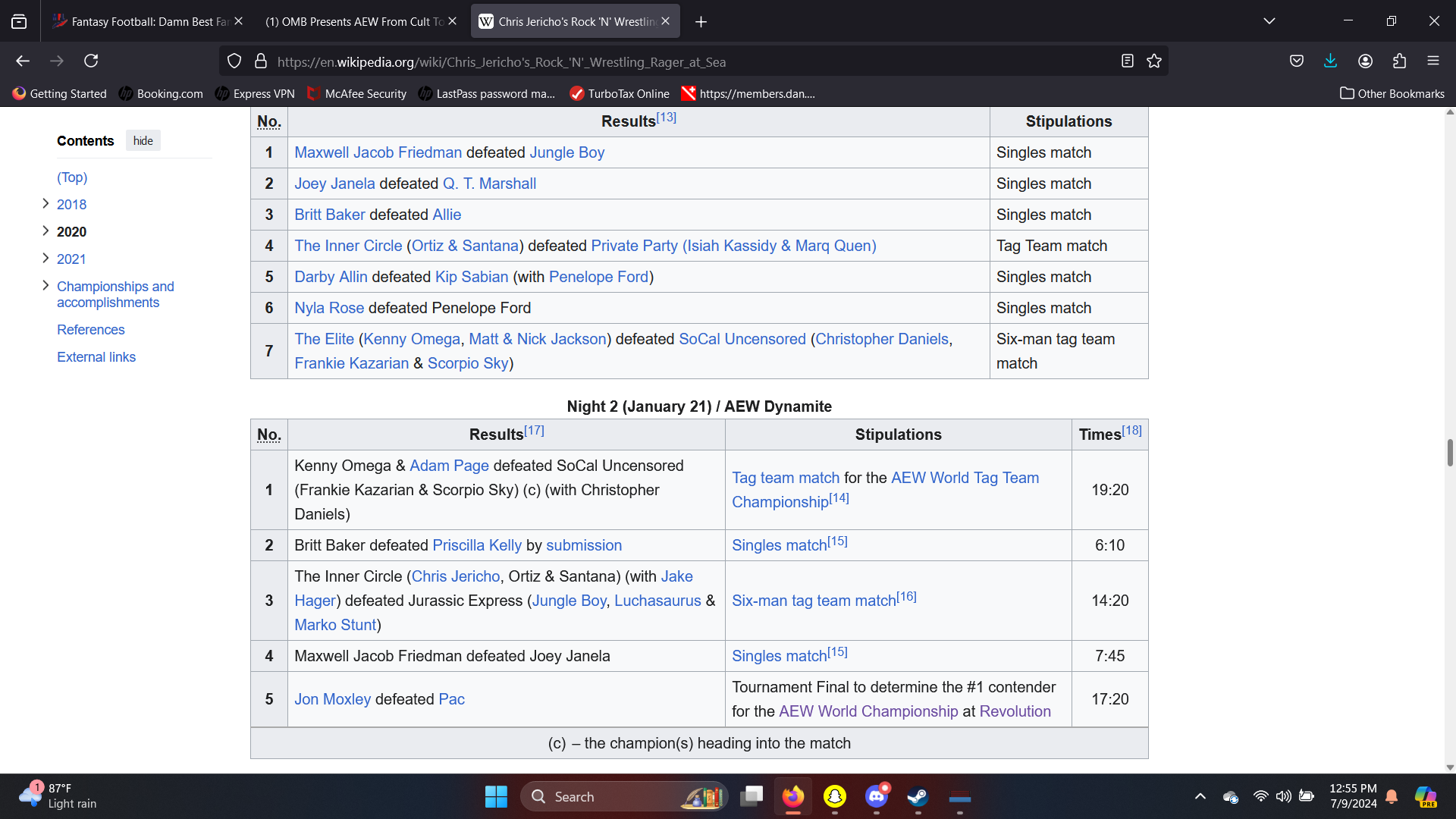The image size is (1456, 819).
Task: Open Adam Page article link
Action: (449, 466)
